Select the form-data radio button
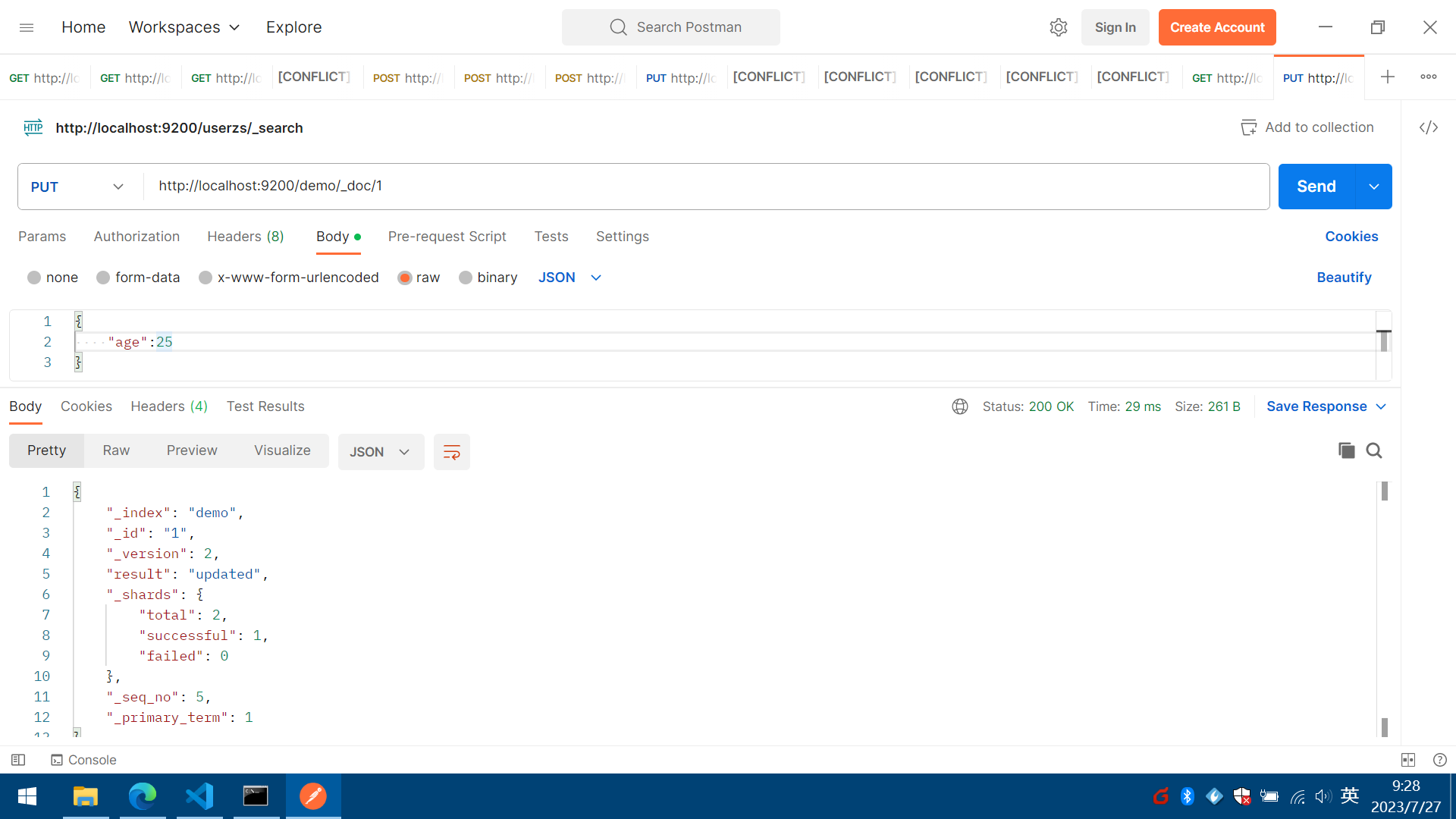 pyautogui.click(x=103, y=278)
